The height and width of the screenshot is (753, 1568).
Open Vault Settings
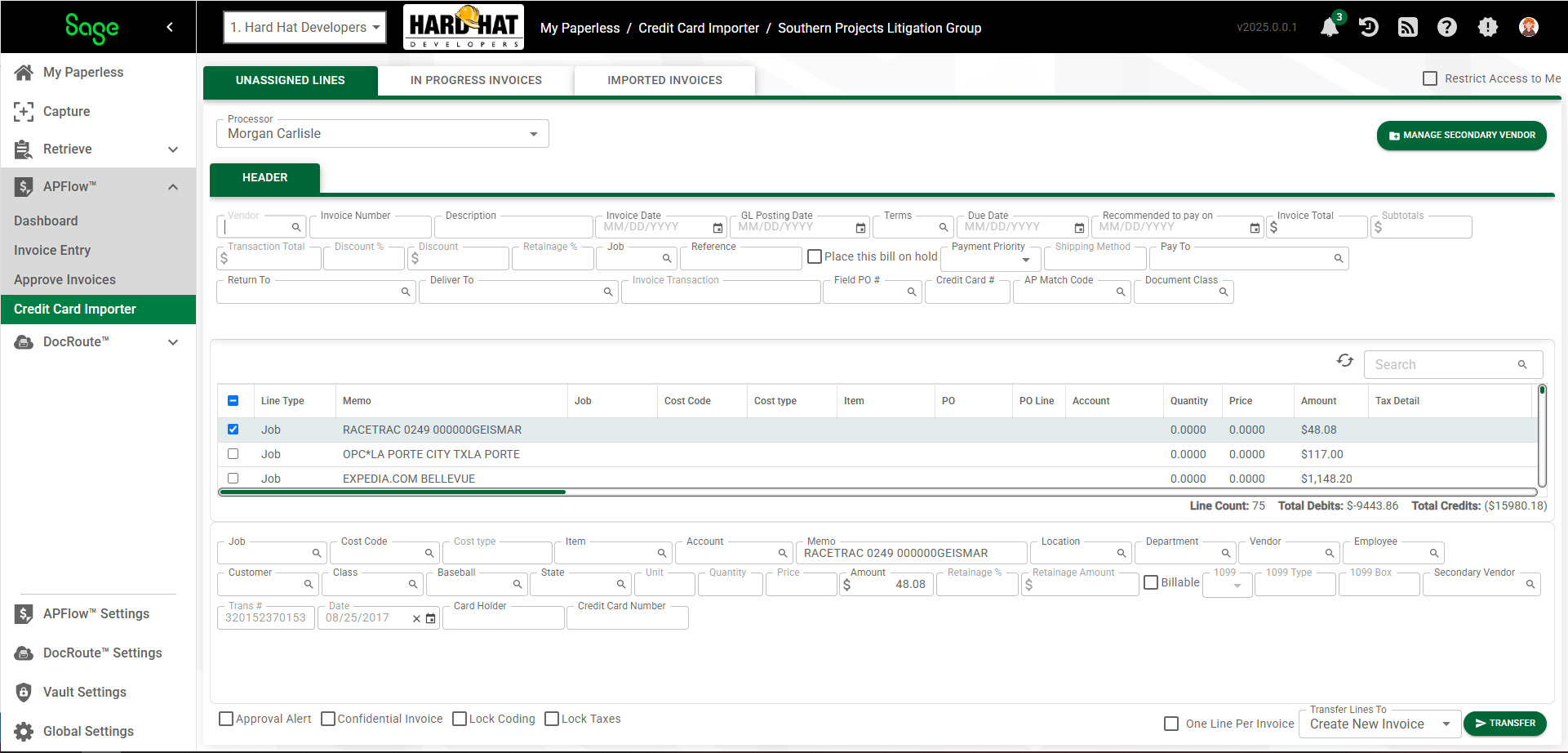click(x=85, y=692)
